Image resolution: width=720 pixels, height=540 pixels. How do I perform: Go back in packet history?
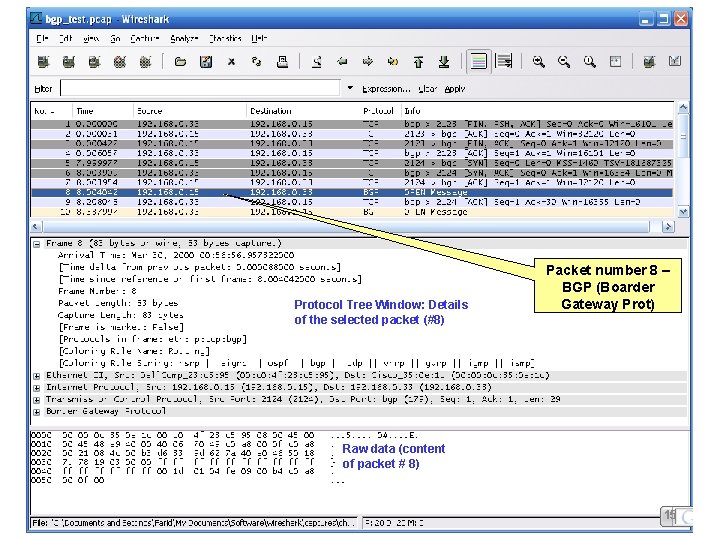(342, 62)
